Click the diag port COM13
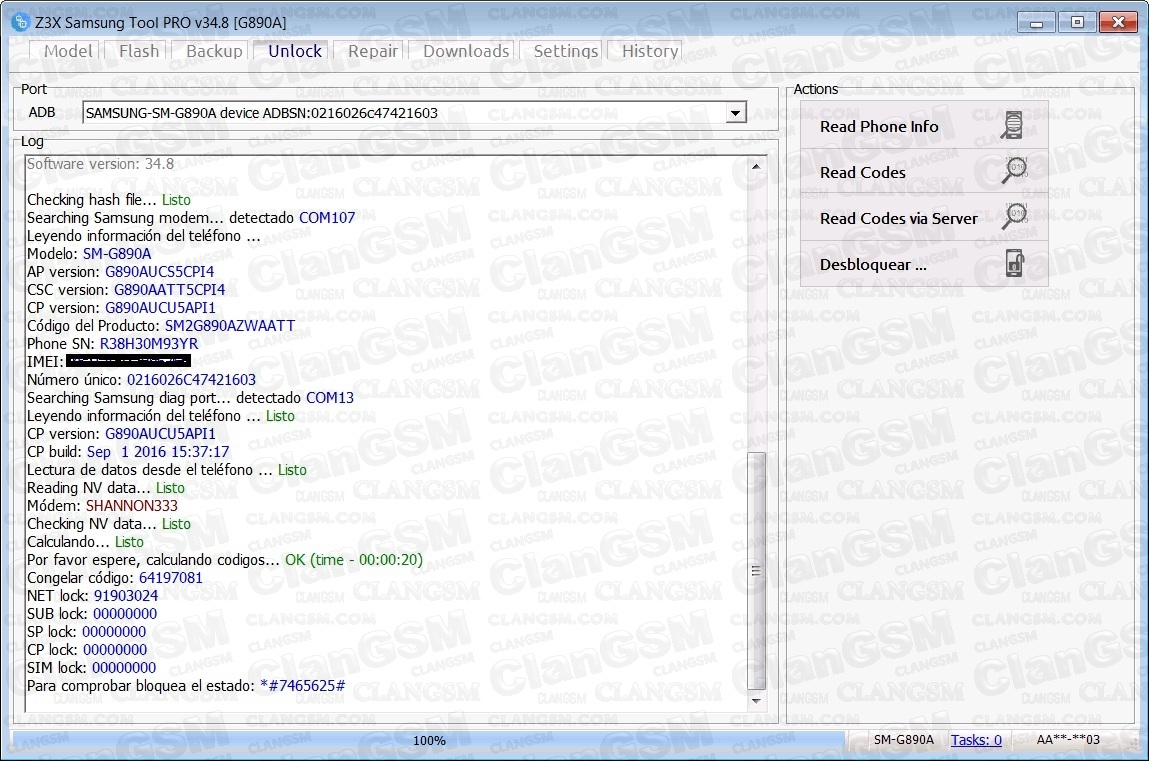The image size is (1149, 761). (330, 398)
